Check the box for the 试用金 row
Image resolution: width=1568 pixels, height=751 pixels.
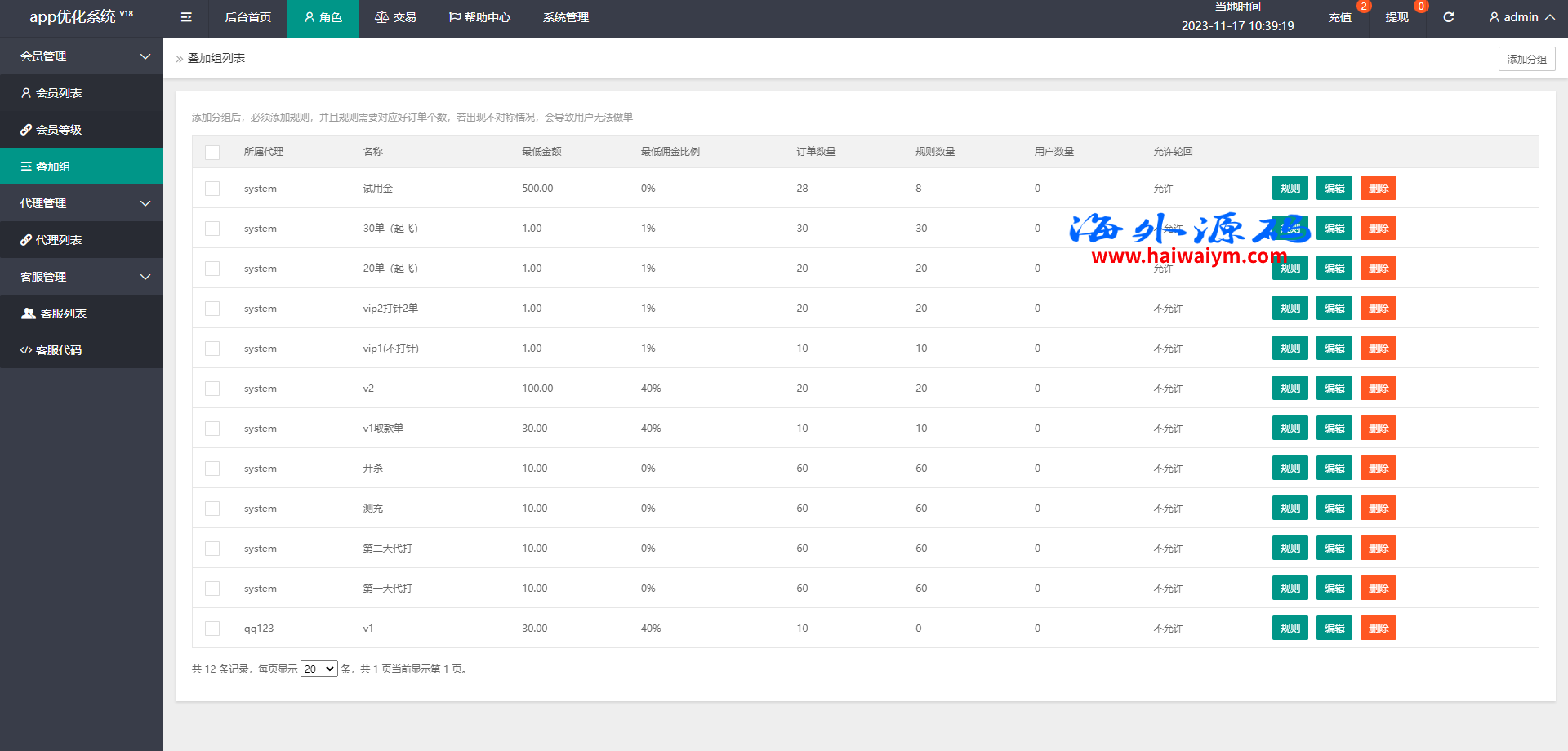212,189
